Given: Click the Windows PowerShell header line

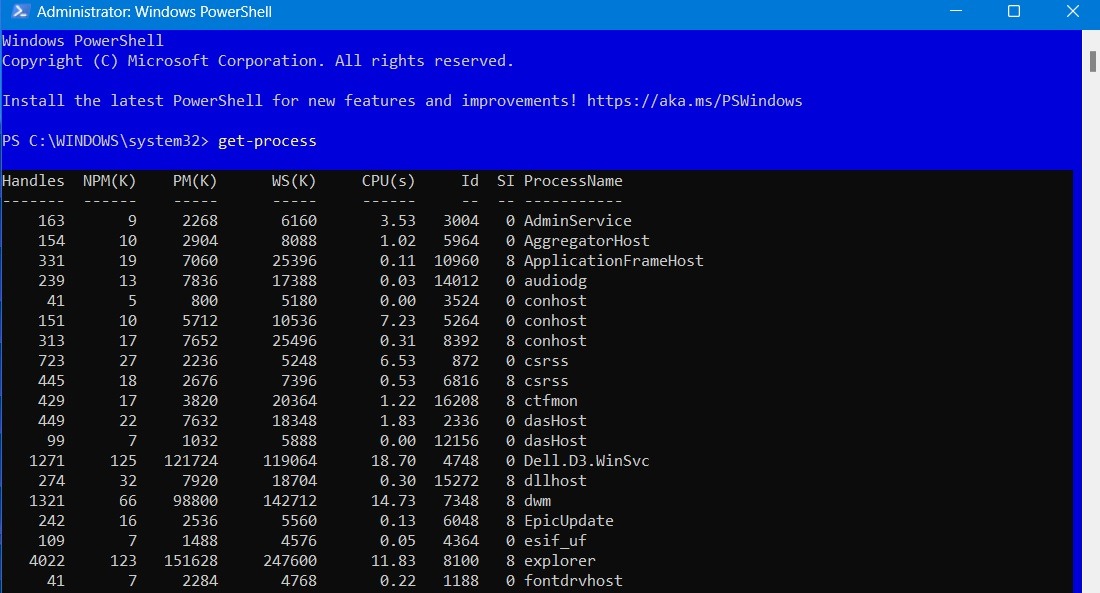Looking at the screenshot, I should [82, 40].
